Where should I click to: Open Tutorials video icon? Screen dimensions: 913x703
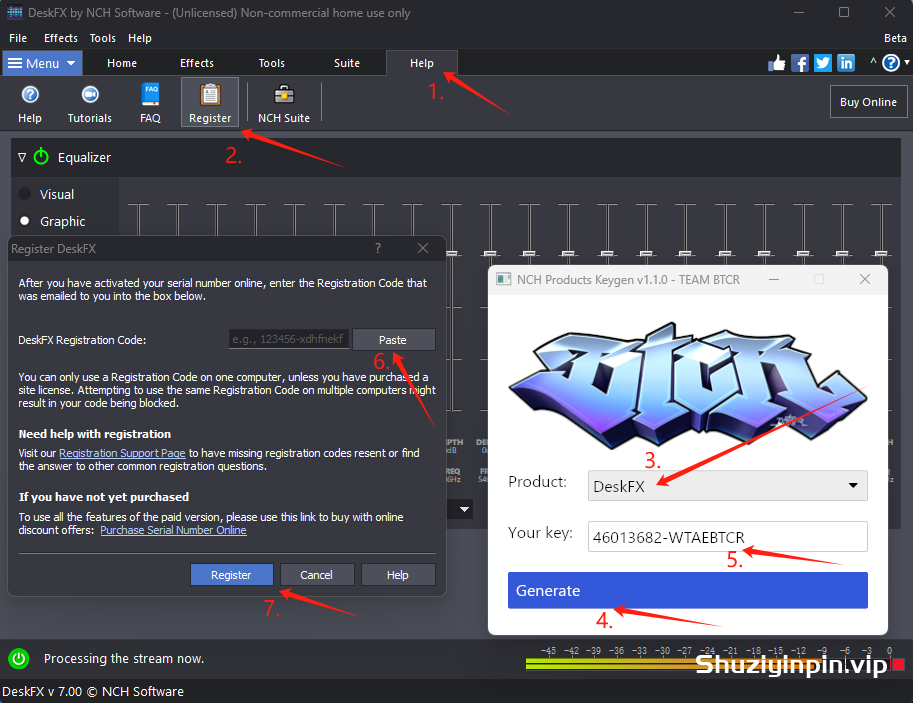[90, 103]
